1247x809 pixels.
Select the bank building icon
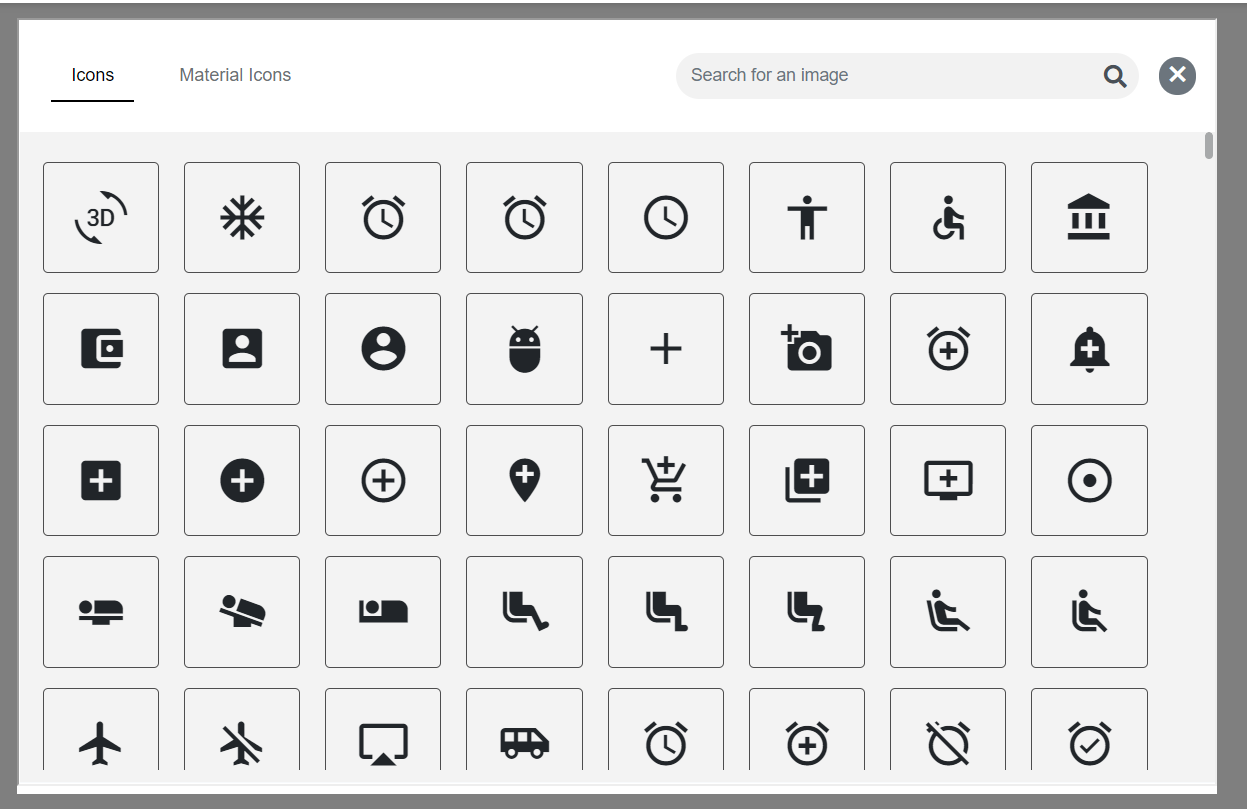click(x=1089, y=217)
